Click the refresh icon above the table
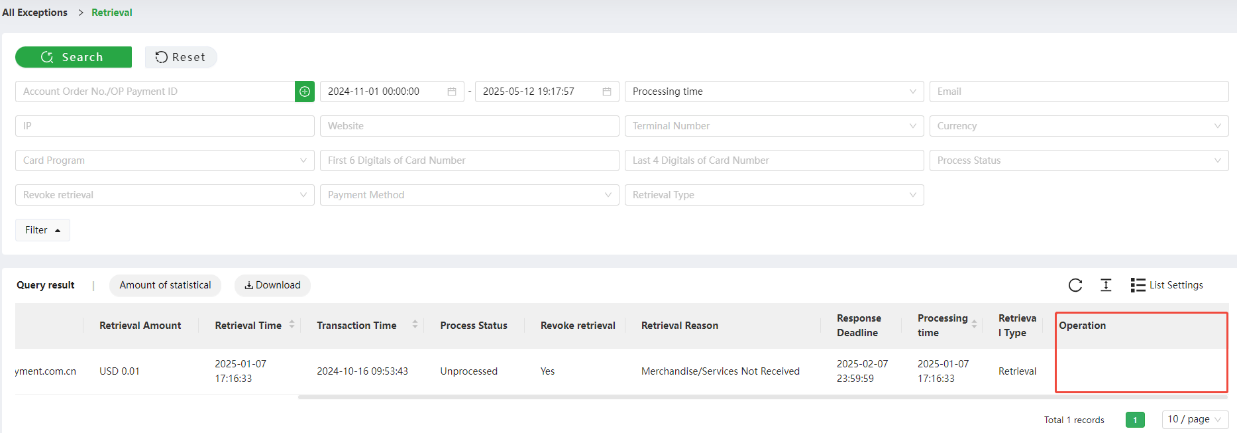The height and width of the screenshot is (433, 1237). (1075, 285)
